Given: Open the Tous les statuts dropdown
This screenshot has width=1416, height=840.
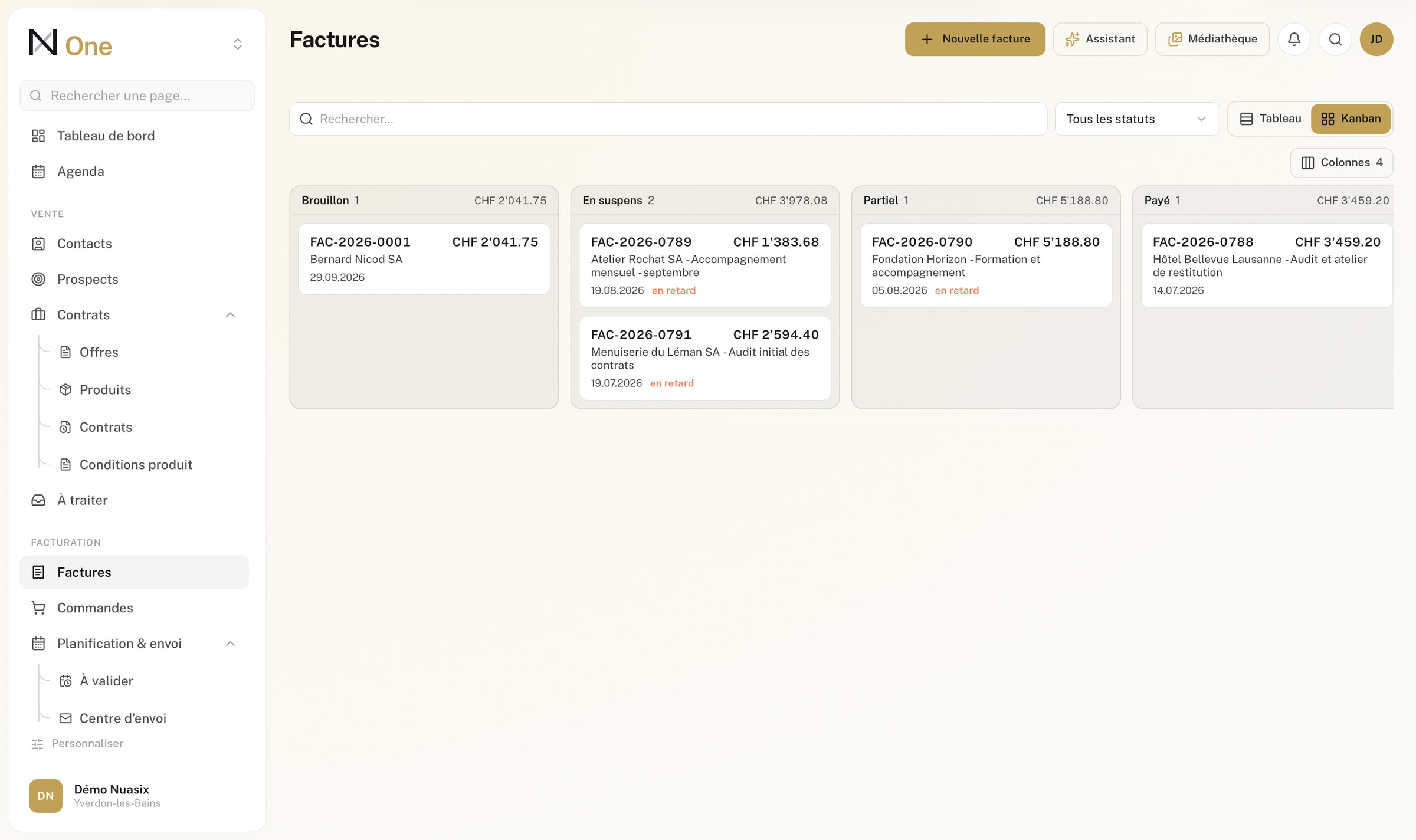Looking at the screenshot, I should point(1136,119).
